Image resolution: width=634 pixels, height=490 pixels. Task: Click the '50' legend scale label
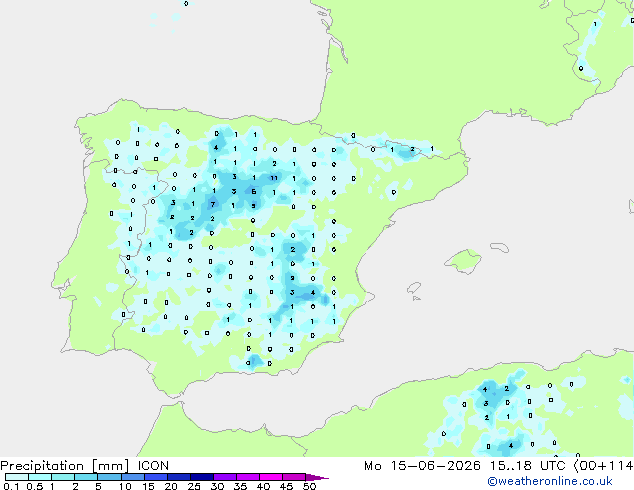click(309, 486)
